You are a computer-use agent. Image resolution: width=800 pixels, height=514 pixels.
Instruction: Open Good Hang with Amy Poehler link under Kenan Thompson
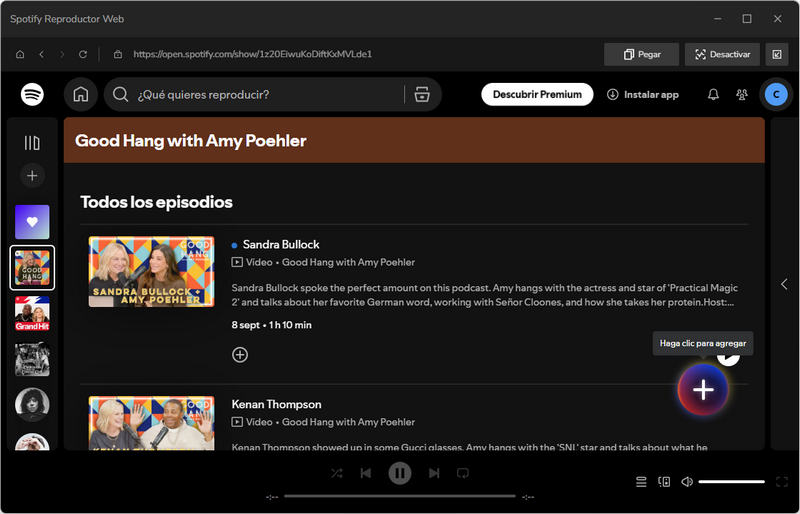coord(348,422)
